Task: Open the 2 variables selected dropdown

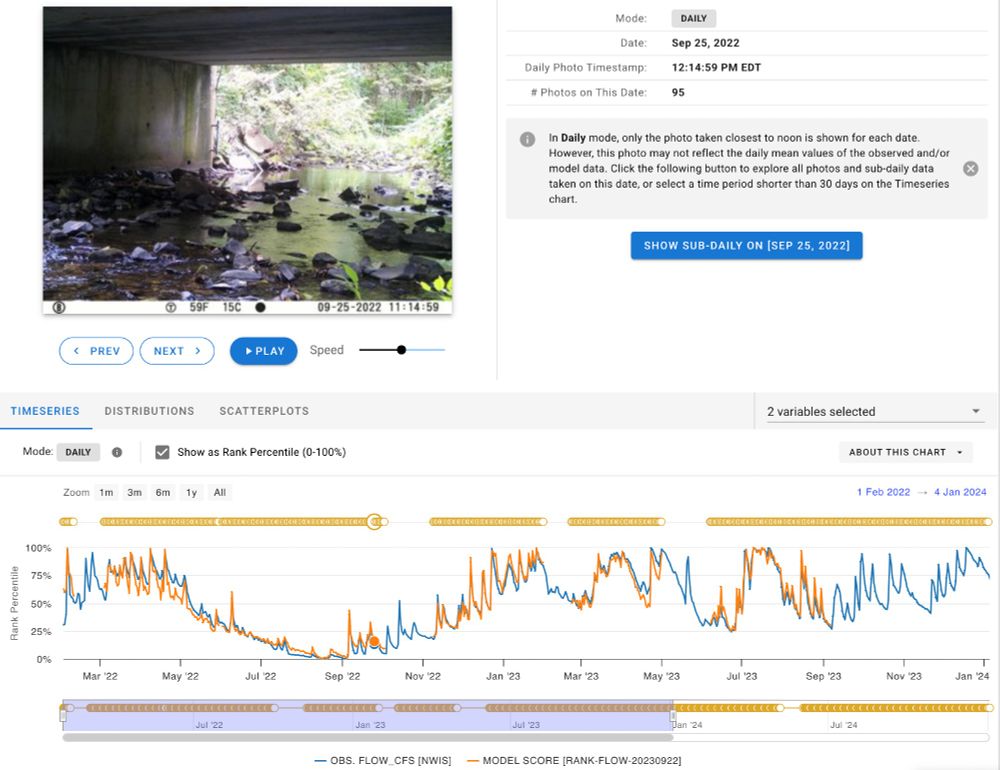Action: pos(875,411)
